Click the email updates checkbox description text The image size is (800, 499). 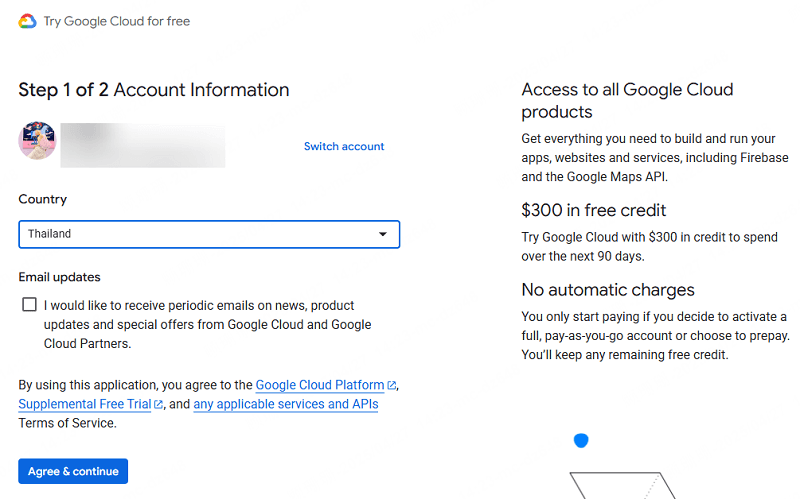click(x=207, y=325)
